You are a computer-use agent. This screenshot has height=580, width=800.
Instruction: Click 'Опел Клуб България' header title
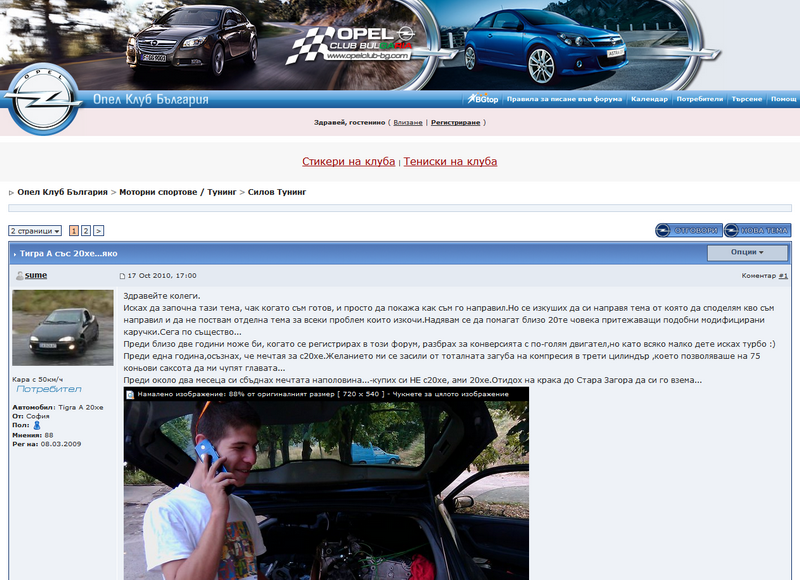[151, 99]
